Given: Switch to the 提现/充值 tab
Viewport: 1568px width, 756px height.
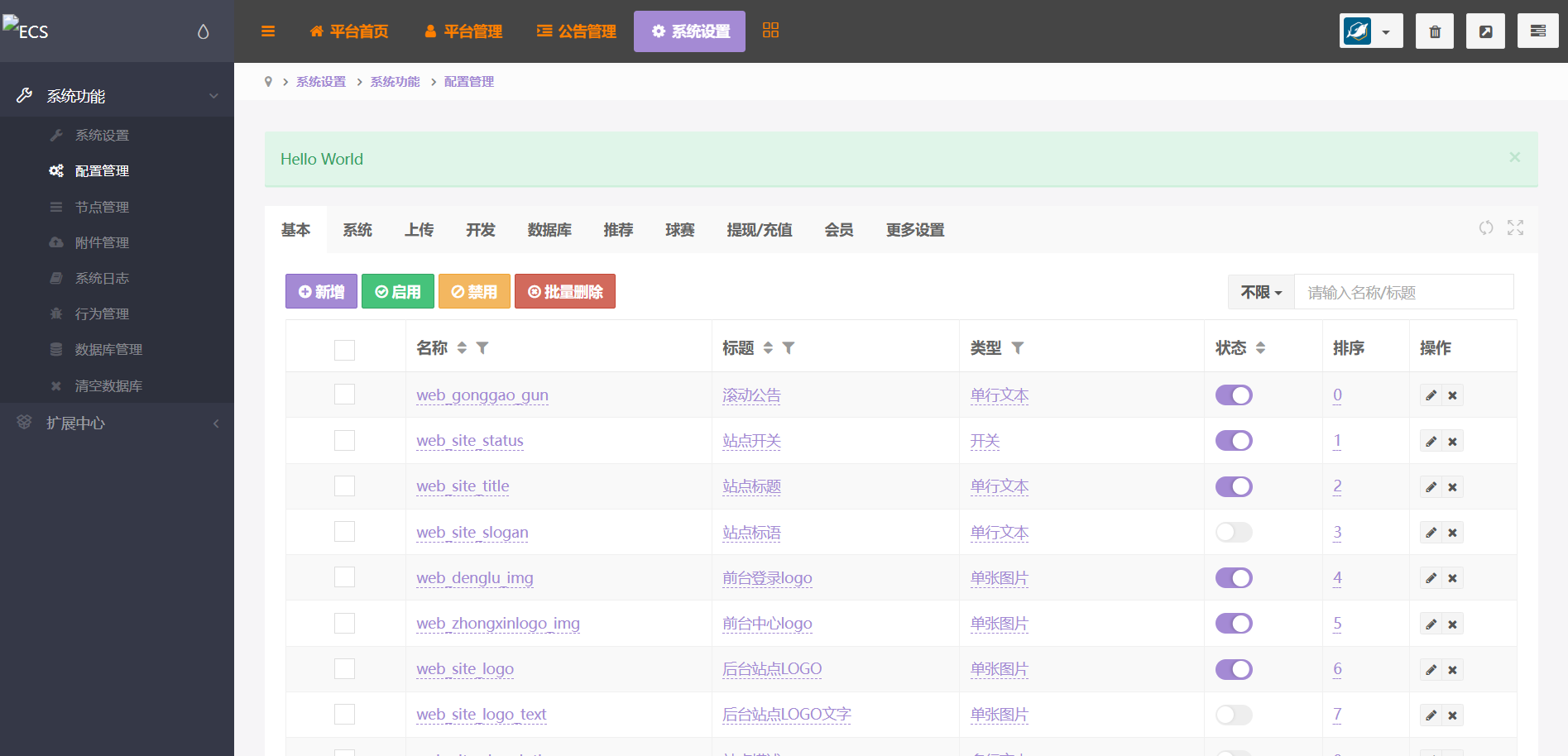Looking at the screenshot, I should tap(760, 230).
